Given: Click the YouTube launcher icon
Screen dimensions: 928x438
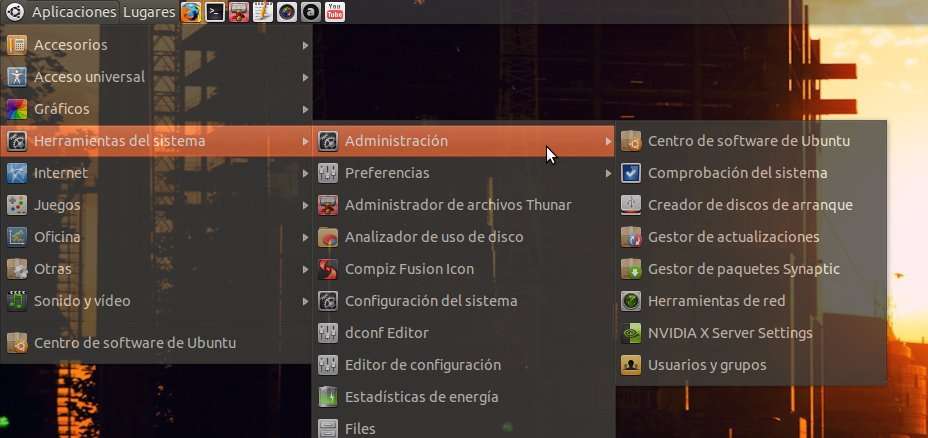Looking at the screenshot, I should coord(335,12).
